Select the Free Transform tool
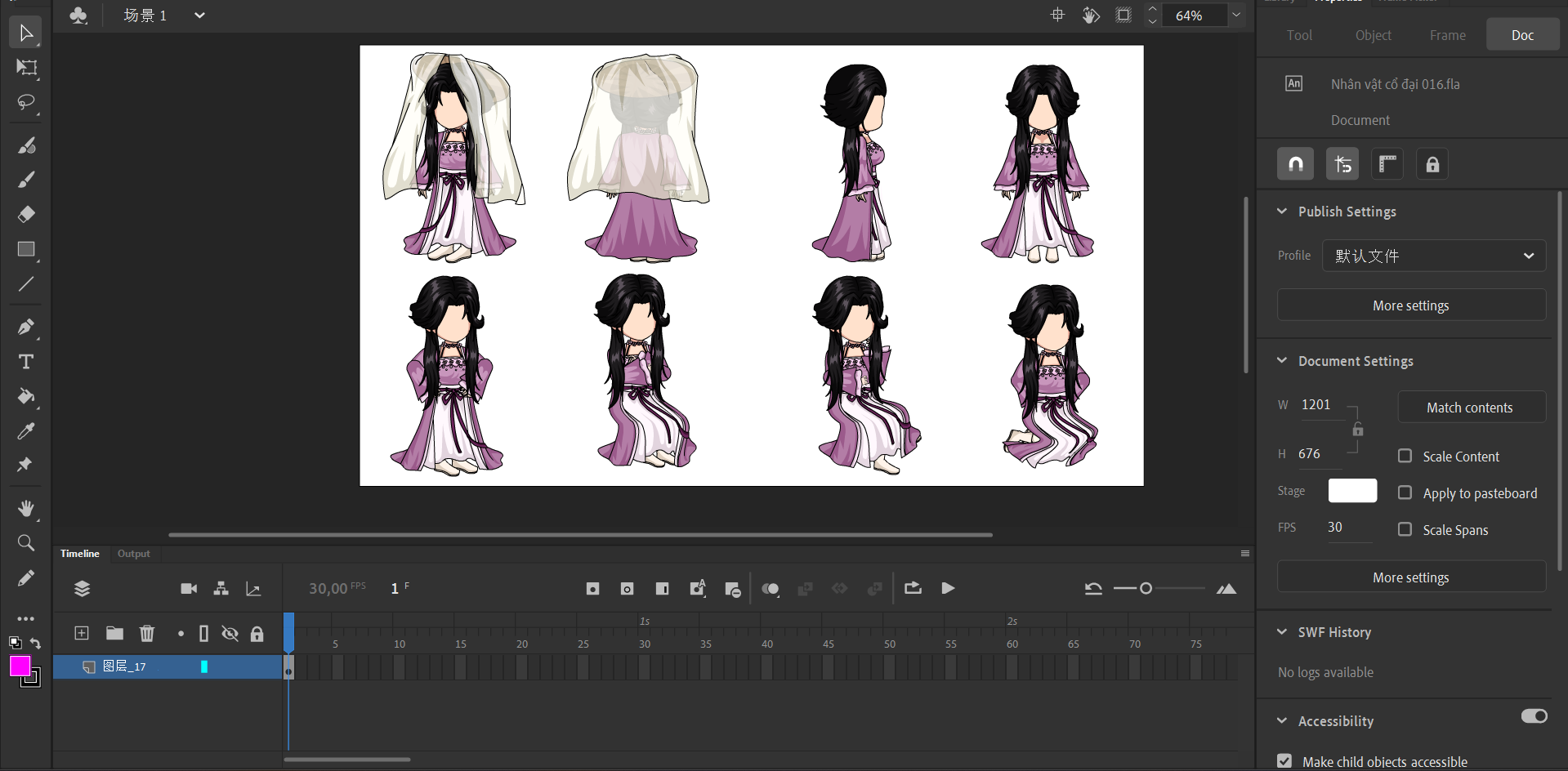The height and width of the screenshot is (771, 1568). [26, 68]
